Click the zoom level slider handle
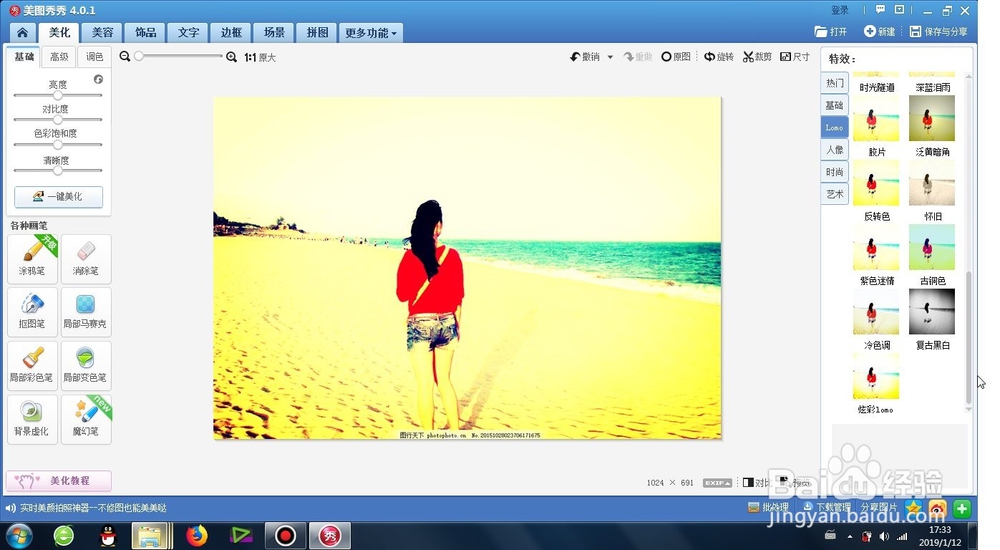The image size is (1000, 550). tap(138, 56)
